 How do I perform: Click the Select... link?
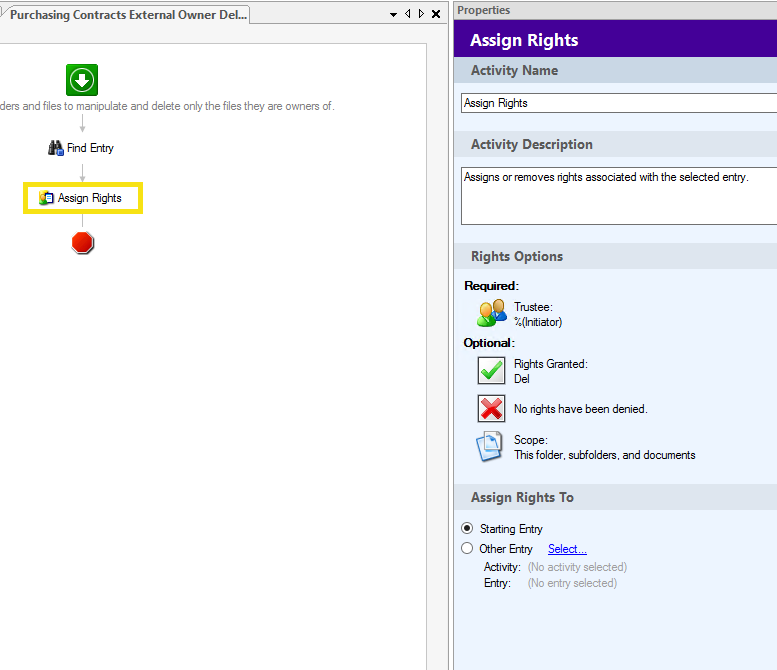pos(567,549)
